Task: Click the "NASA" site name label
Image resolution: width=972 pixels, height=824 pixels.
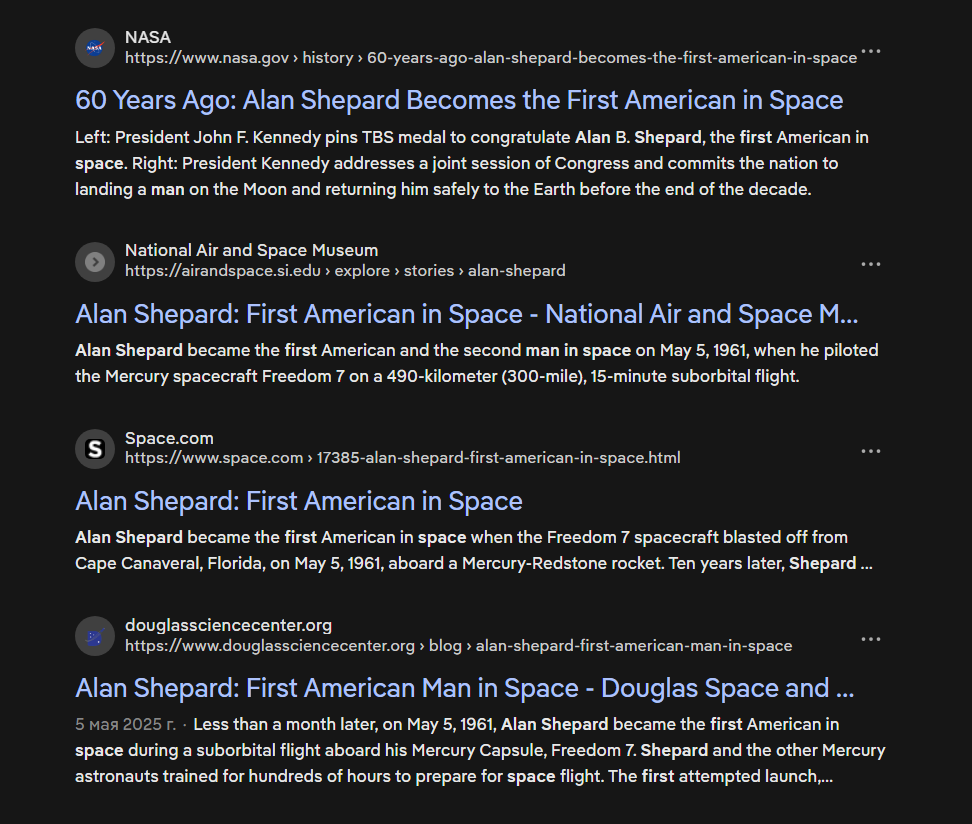Action: click(148, 38)
